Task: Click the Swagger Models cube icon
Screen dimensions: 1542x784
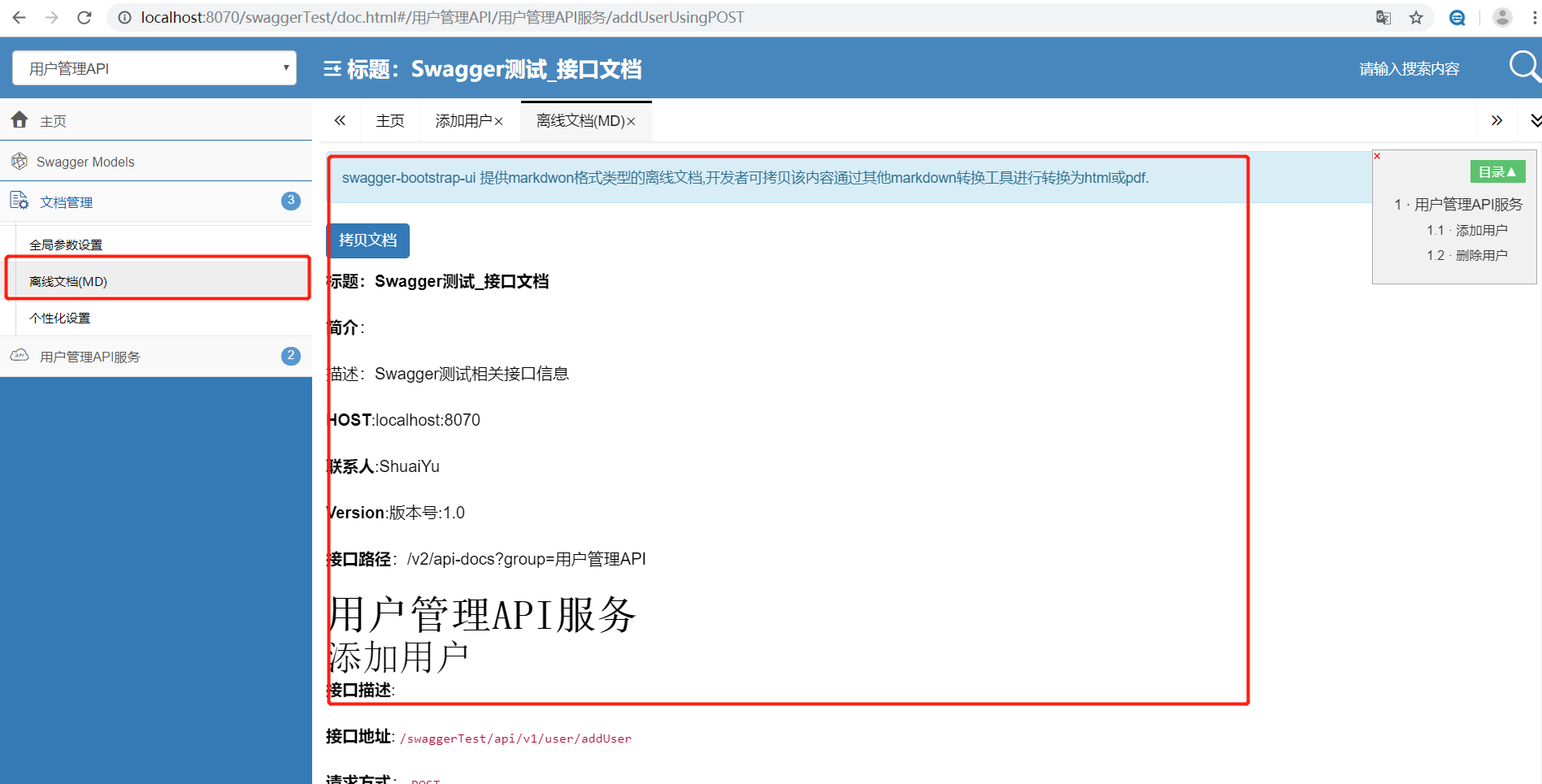Action: (x=20, y=161)
